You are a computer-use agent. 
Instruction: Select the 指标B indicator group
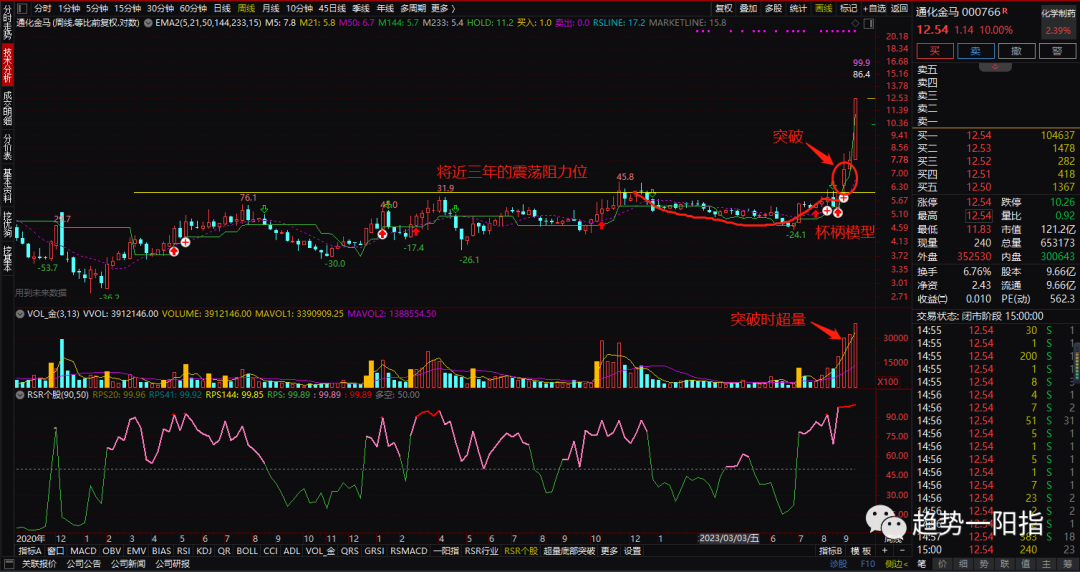pos(831,551)
